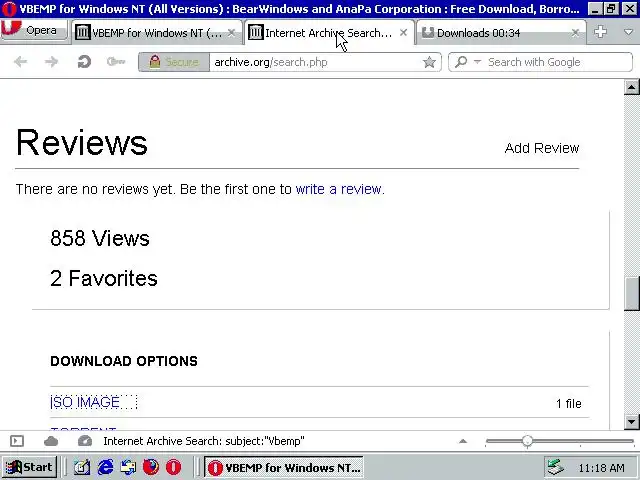Click the Show Desktop quick launch icon
The height and width of the screenshot is (480, 640).
(128, 467)
